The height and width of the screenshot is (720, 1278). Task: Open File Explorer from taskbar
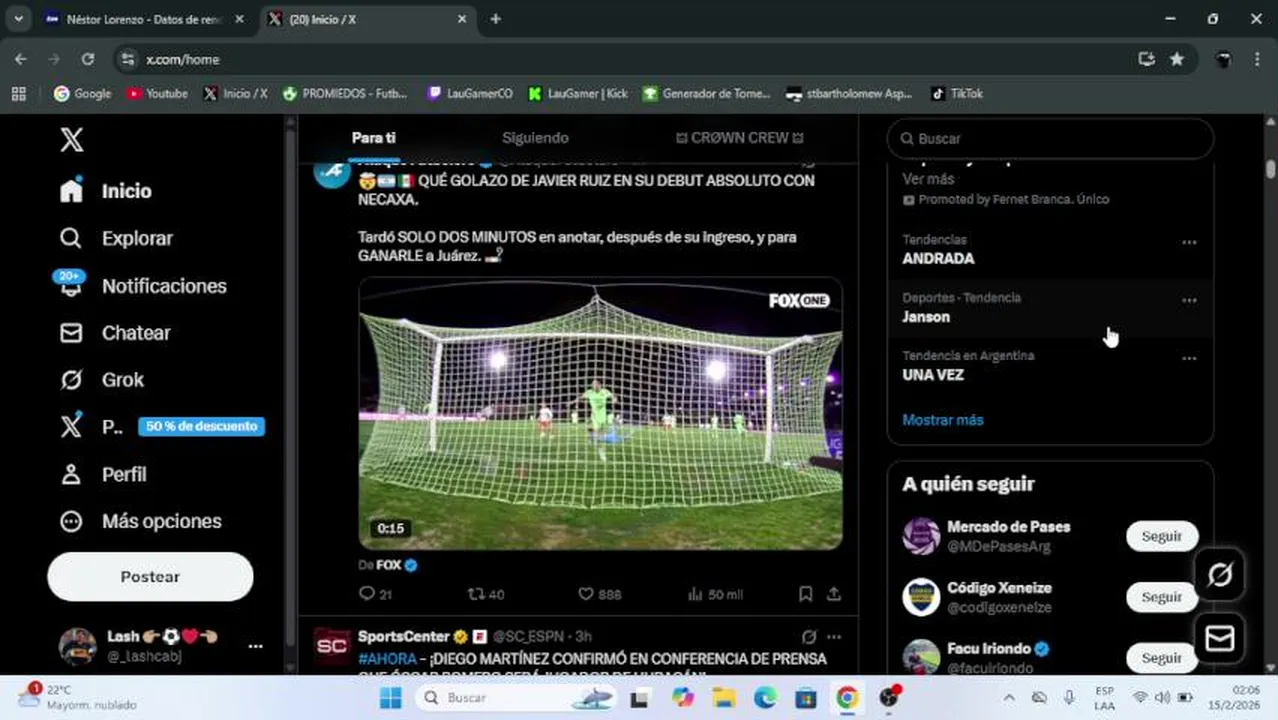(723, 697)
